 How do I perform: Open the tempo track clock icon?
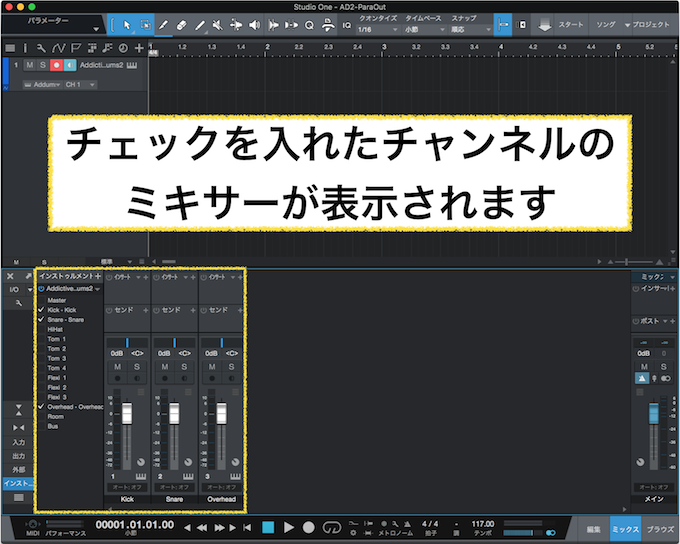pos(123,48)
